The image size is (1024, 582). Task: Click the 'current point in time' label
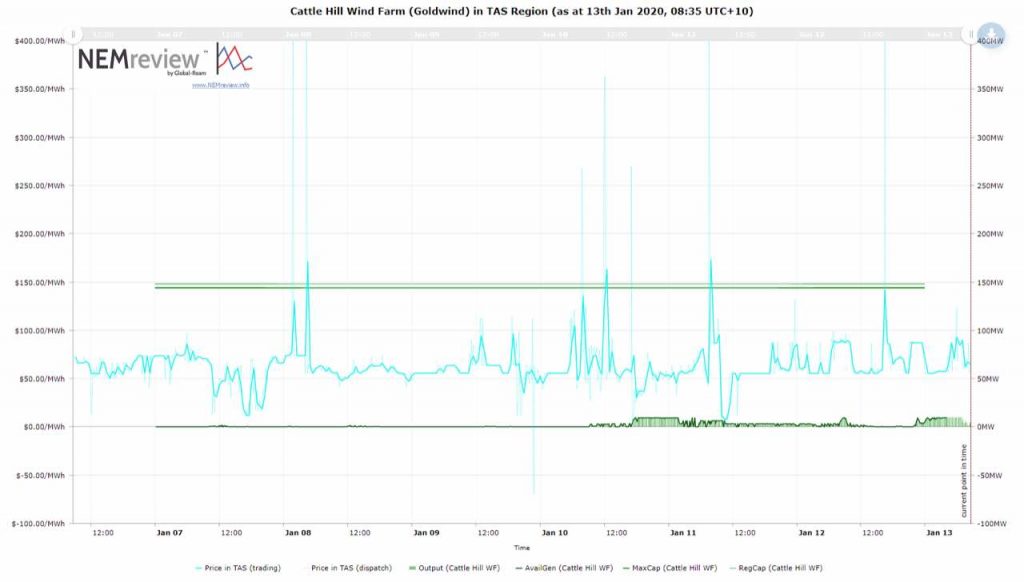pos(964,480)
